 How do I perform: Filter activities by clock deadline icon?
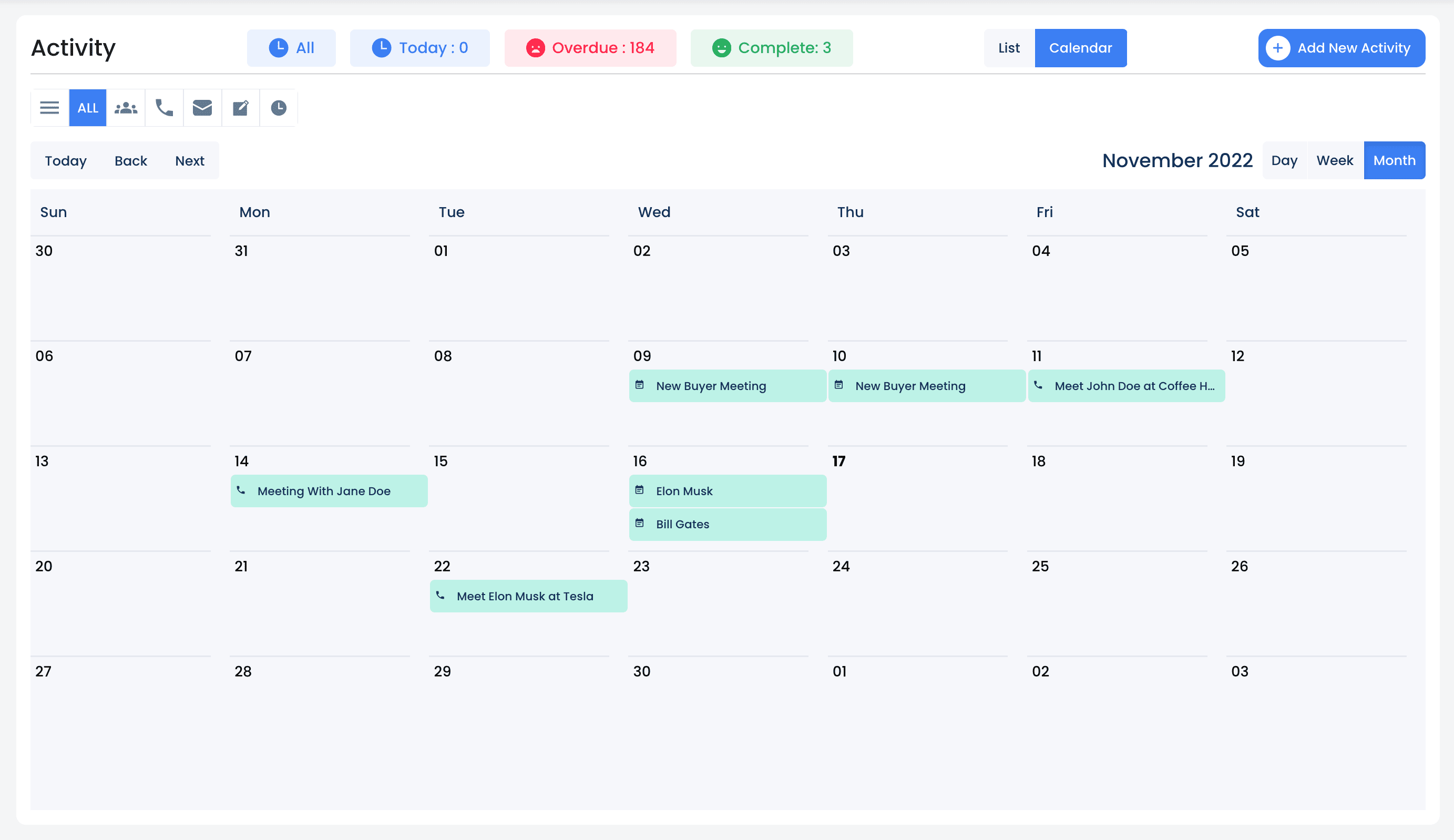(x=279, y=108)
